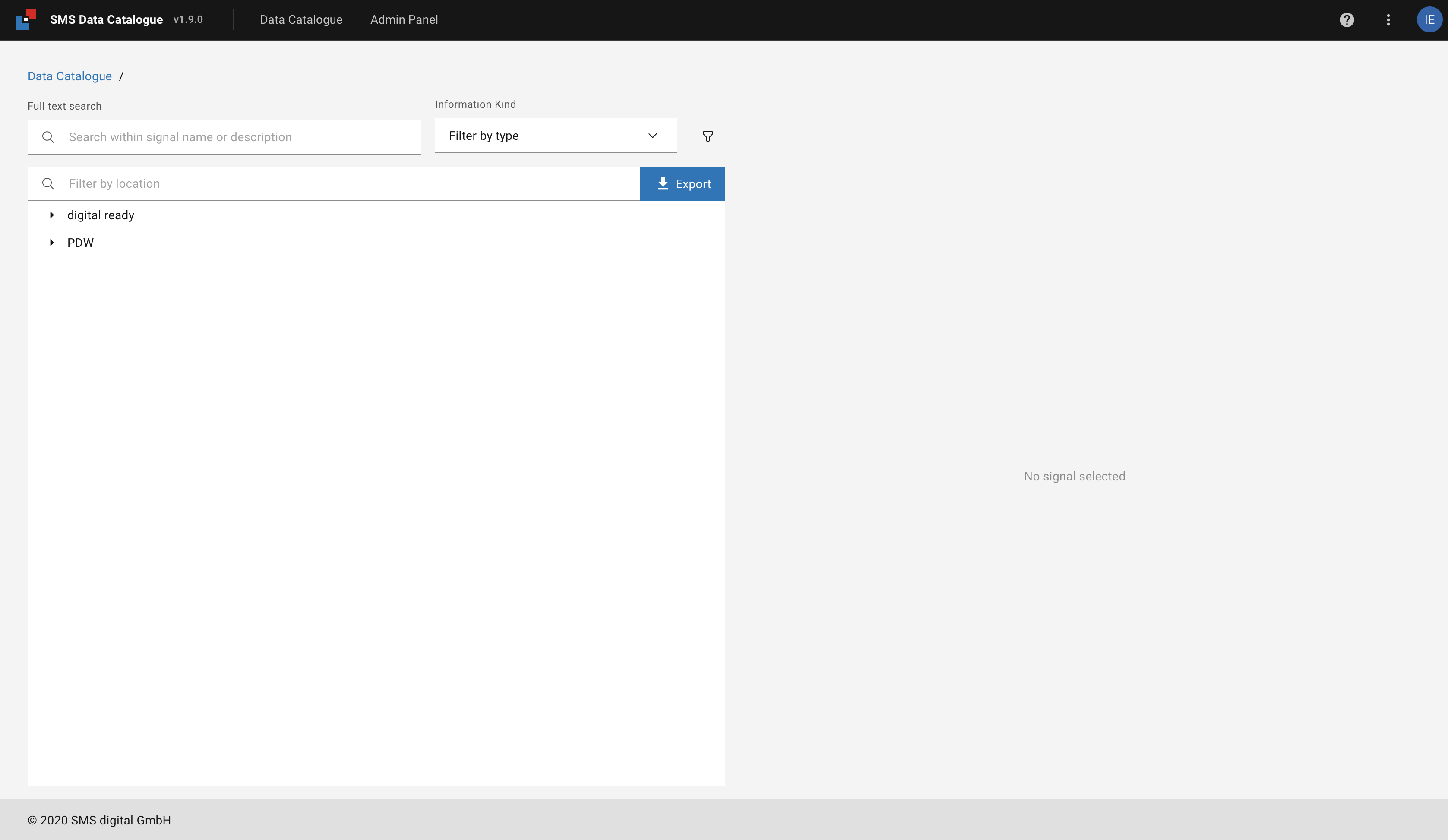
Task: Expand the PDW tree node
Action: coord(52,243)
